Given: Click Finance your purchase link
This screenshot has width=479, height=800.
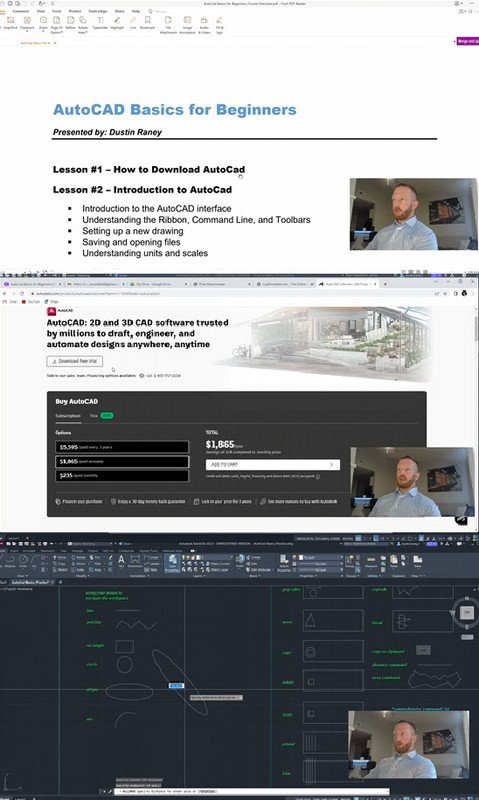Looking at the screenshot, I should pyautogui.click(x=79, y=502).
